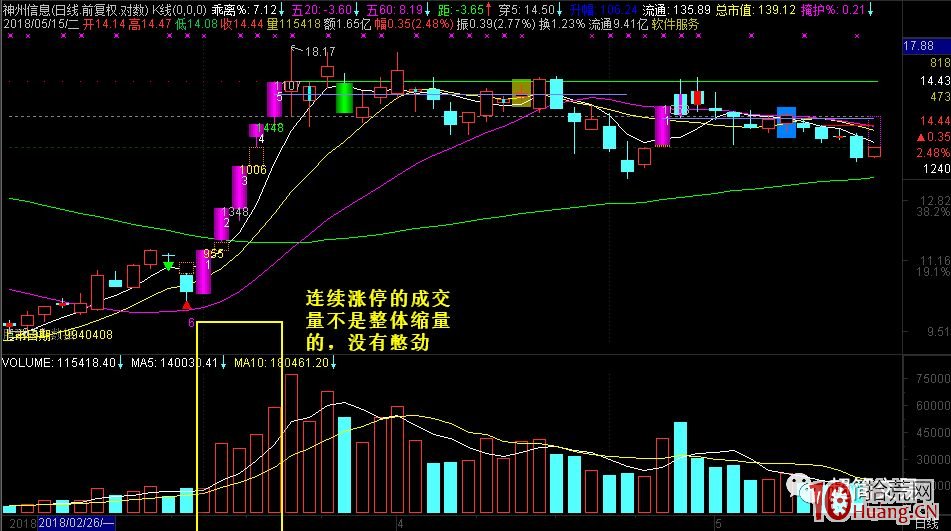
Task: Click the MA5: 140030.41 volume average label
Action: coord(174,362)
